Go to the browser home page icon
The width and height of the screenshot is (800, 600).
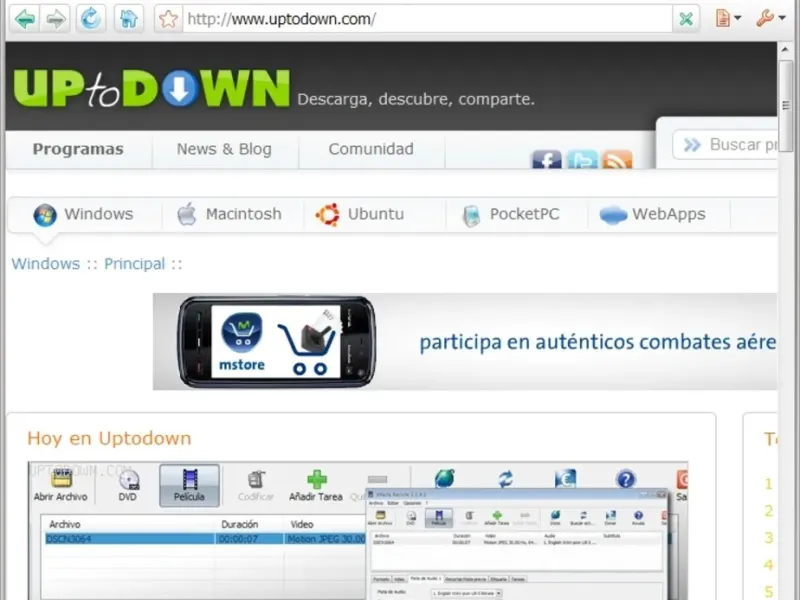coord(129,19)
